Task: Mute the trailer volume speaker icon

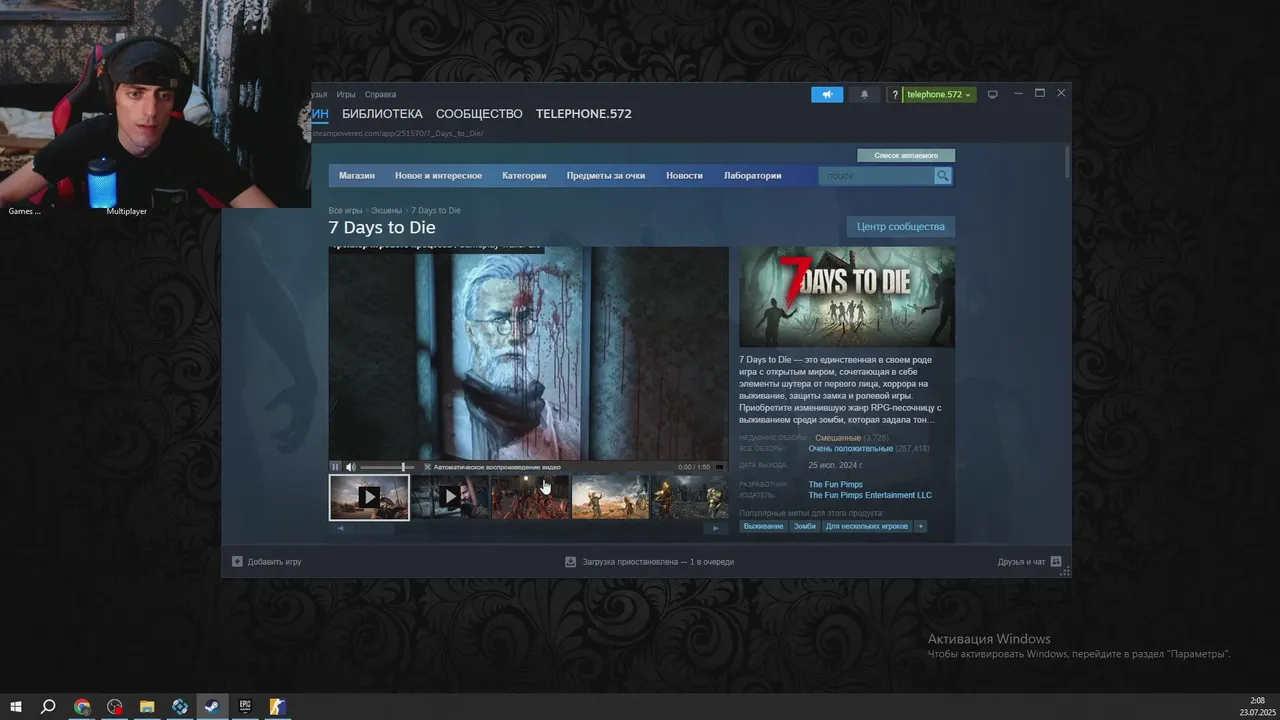Action: click(350, 467)
